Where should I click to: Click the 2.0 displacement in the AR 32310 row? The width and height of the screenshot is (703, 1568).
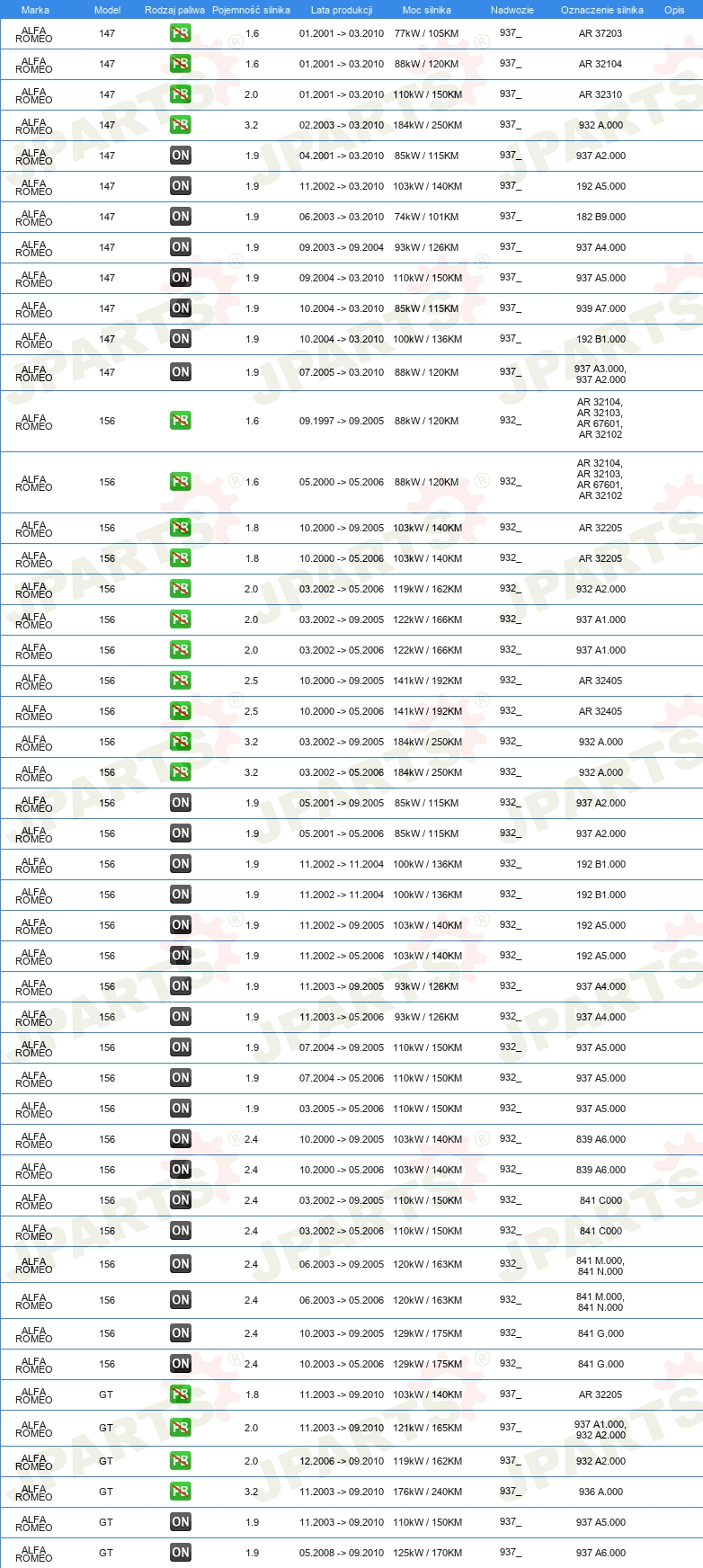point(251,94)
